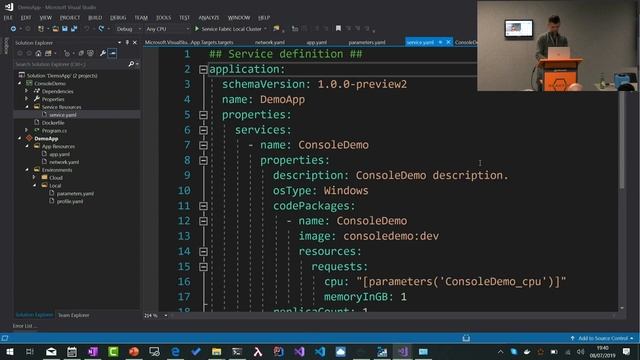Click the Save All toolbar icon
640x360 pixels.
(74, 29)
